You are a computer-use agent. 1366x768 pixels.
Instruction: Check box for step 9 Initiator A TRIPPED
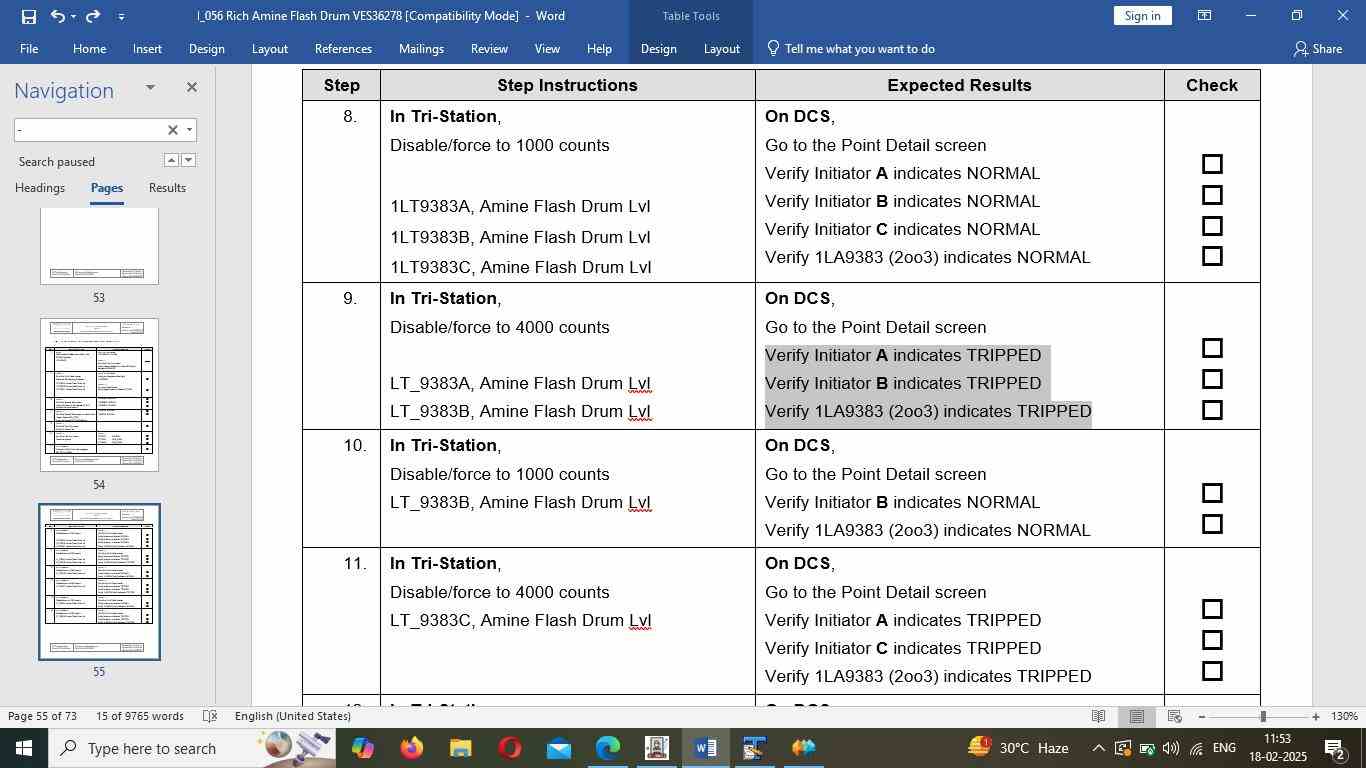1212,348
